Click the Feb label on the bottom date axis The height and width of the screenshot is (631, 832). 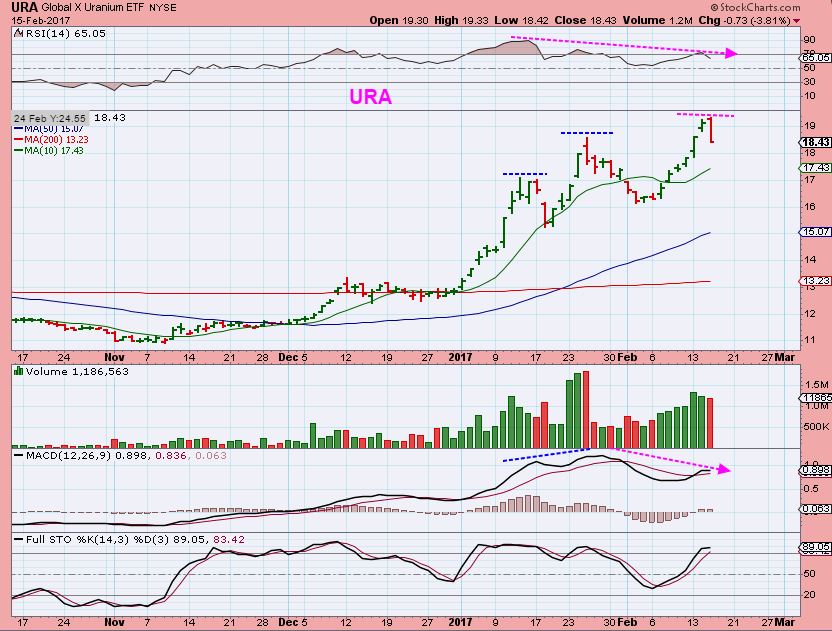(627, 622)
